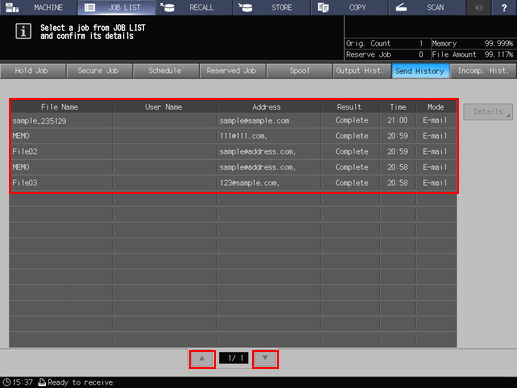Open the Hold Job tab
This screenshot has width=517, height=388.
(33, 71)
